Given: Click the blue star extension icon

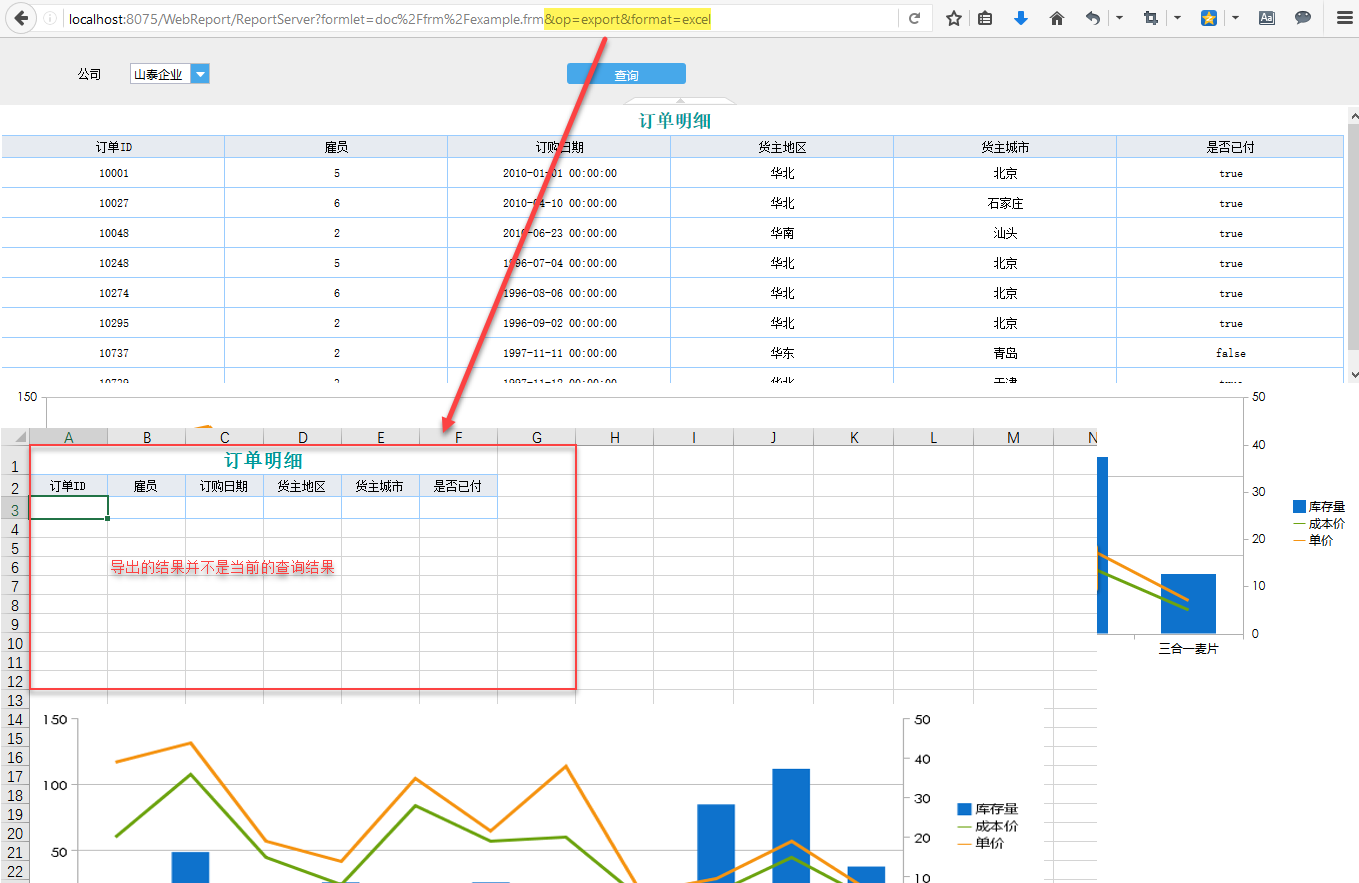Looking at the screenshot, I should coord(1208,18).
